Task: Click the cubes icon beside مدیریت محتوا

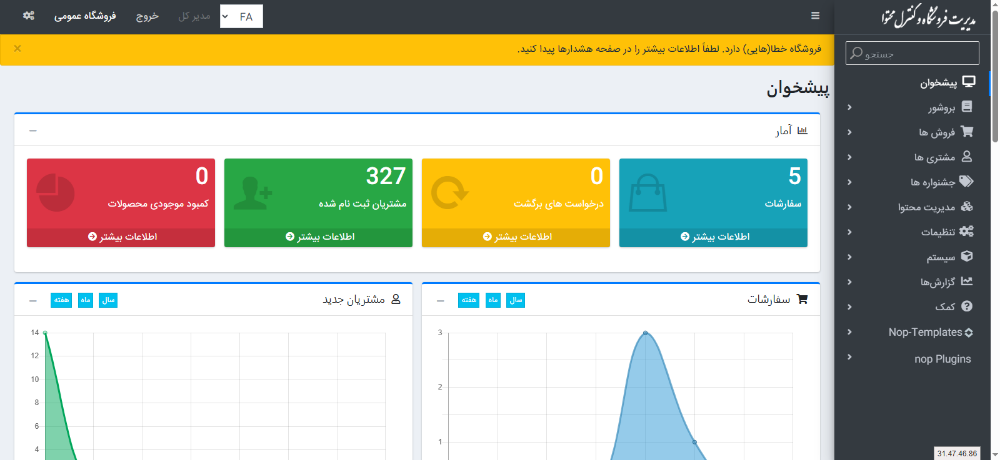Action: click(x=966, y=207)
